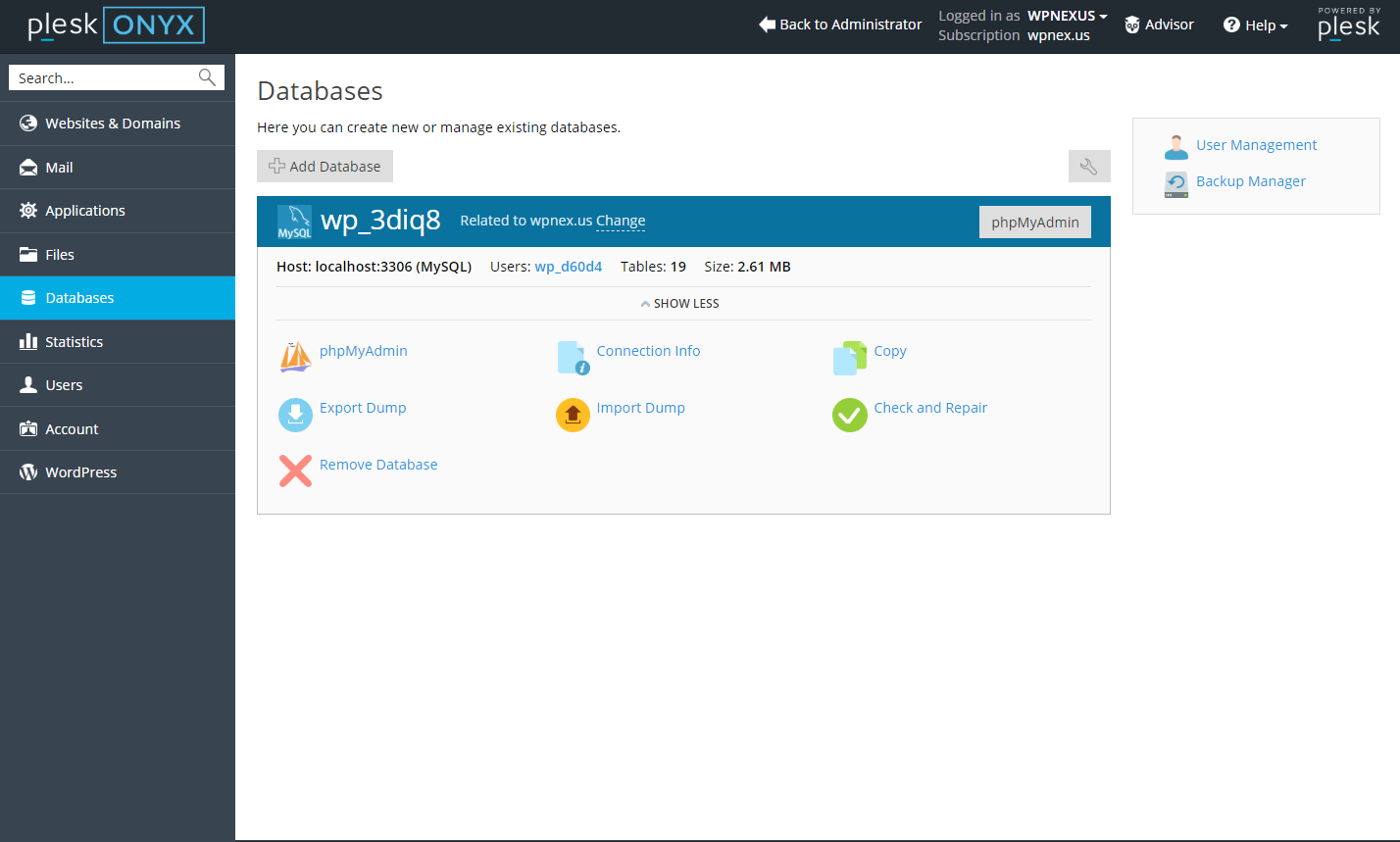Click the Back to Administrator link
Image resolution: width=1400 pixels, height=842 pixels.
pyautogui.click(x=851, y=25)
